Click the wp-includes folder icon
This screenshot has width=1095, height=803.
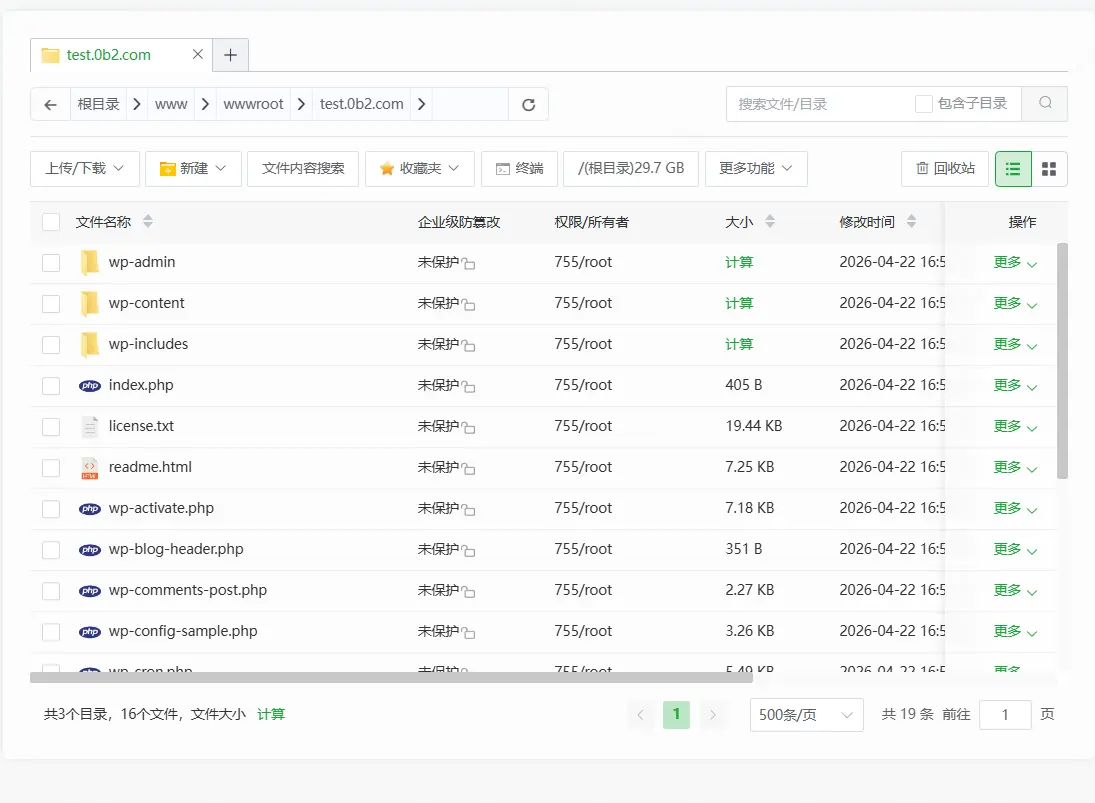tap(89, 345)
